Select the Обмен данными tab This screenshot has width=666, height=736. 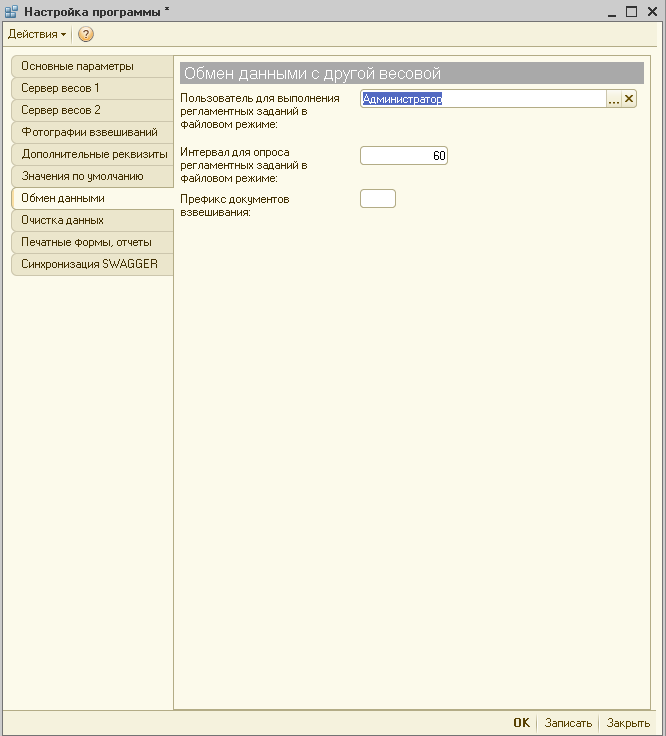click(63, 198)
